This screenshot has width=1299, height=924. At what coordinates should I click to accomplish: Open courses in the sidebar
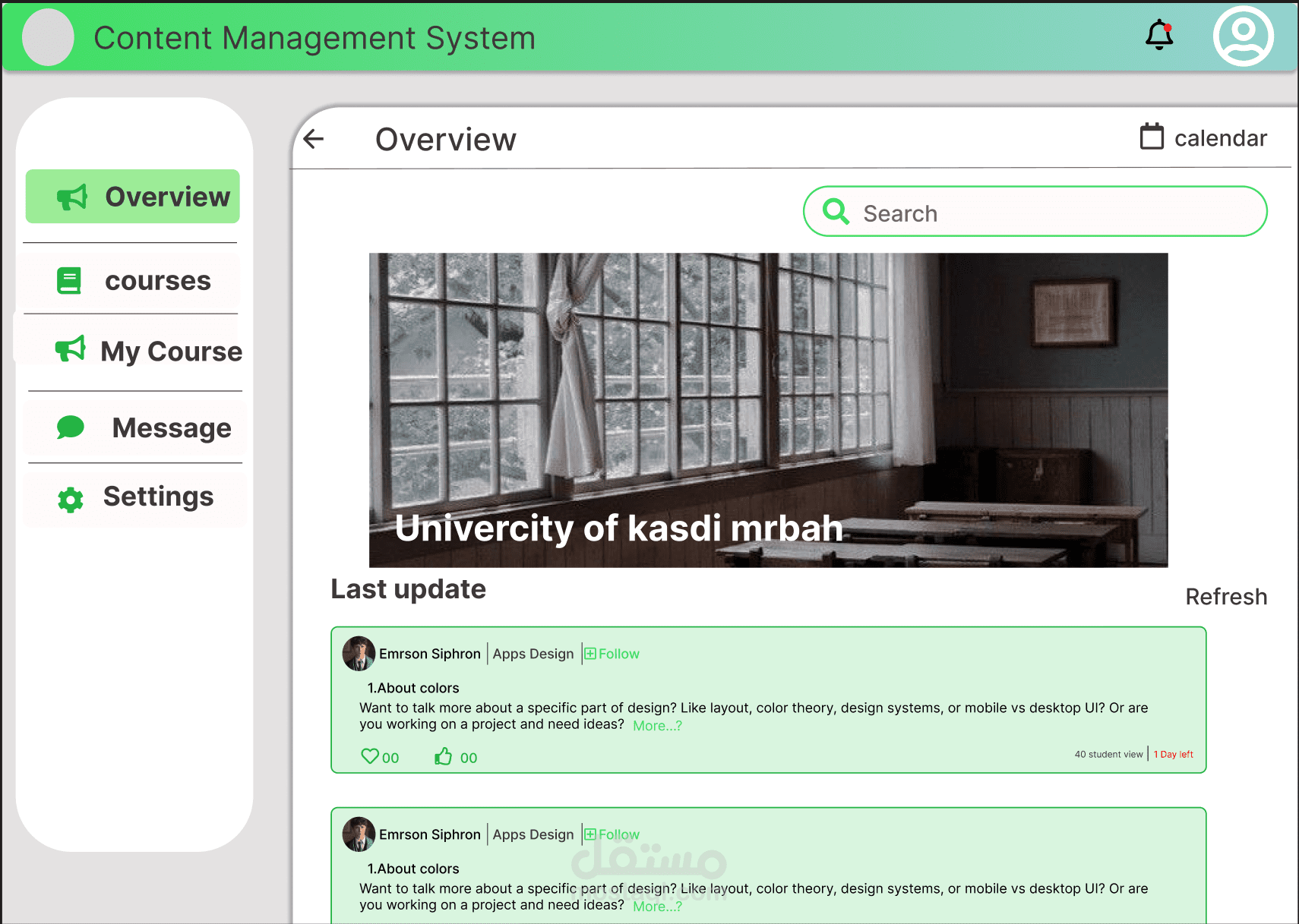click(131, 281)
